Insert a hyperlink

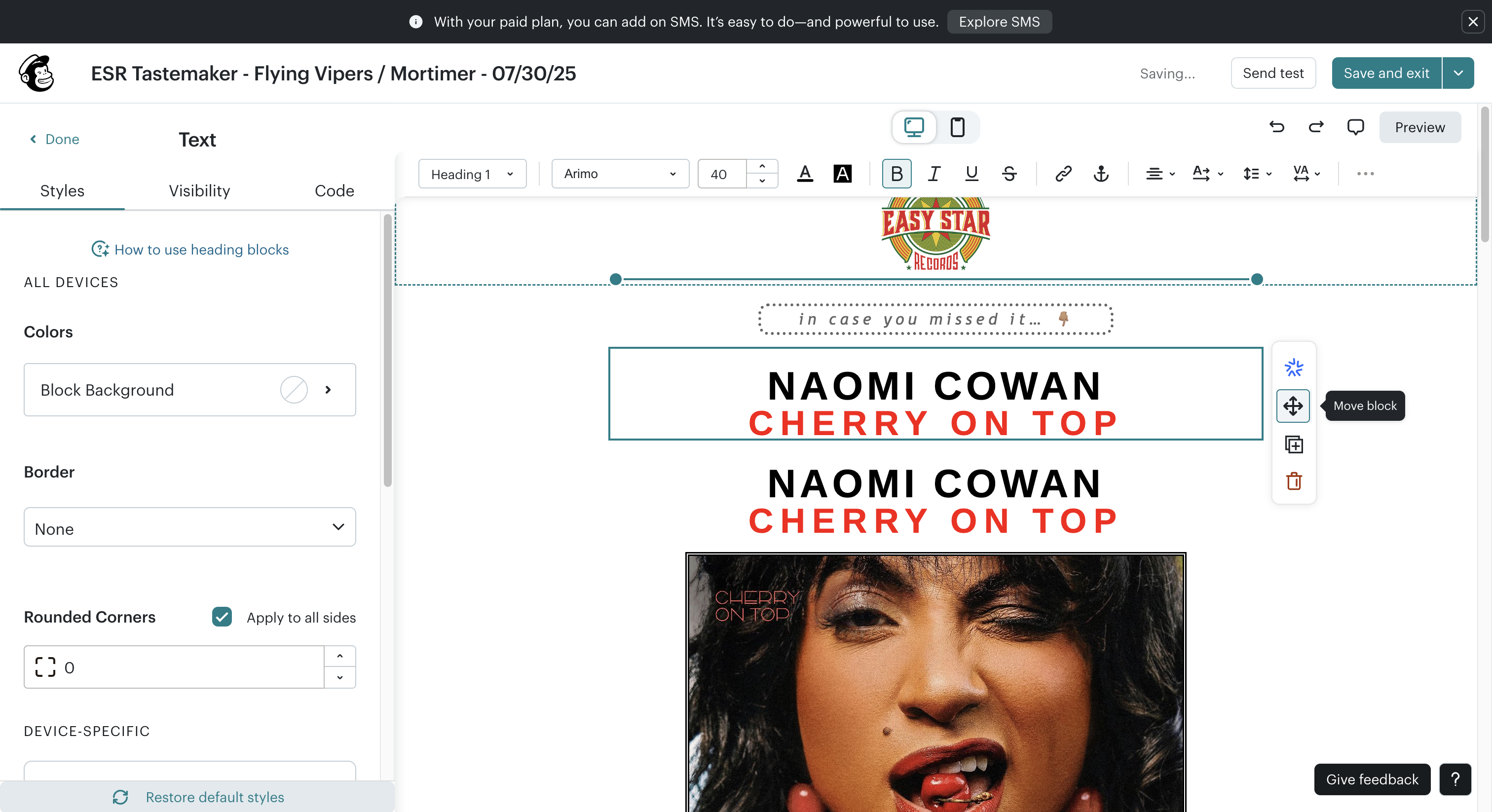tap(1063, 174)
